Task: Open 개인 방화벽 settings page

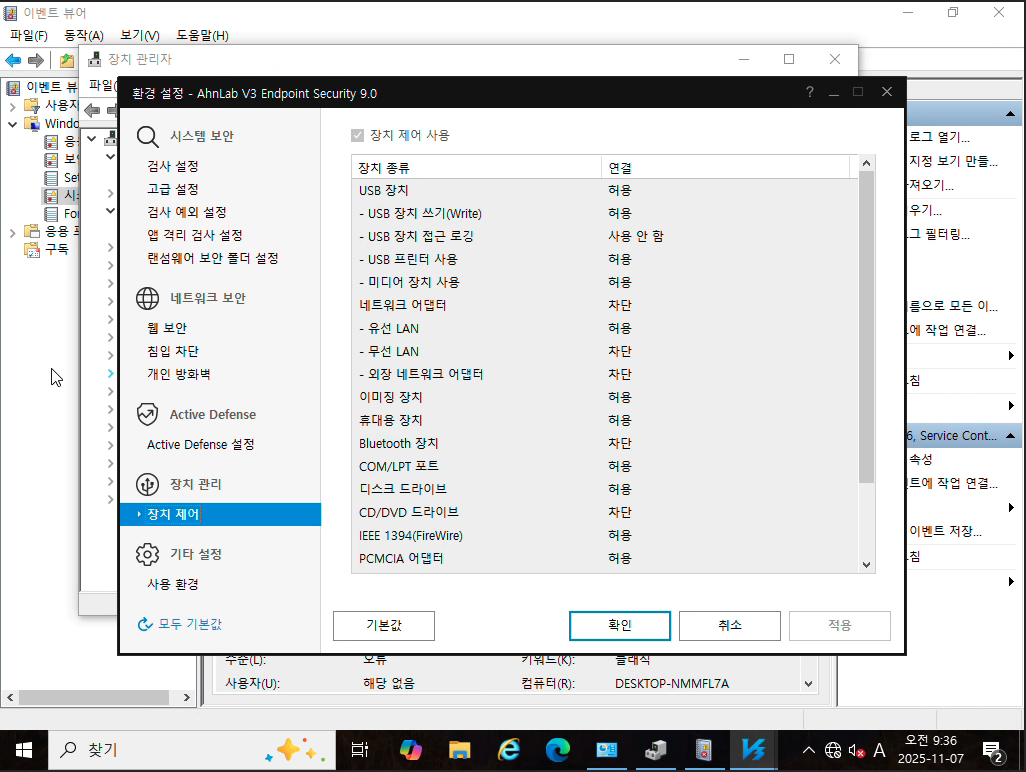Action: [178, 374]
